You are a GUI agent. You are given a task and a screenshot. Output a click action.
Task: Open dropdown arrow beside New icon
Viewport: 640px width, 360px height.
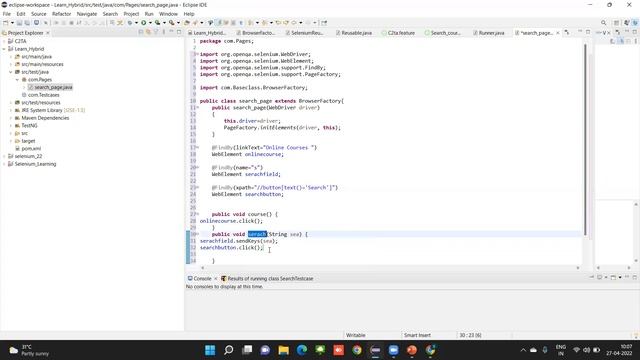tap(12, 23)
